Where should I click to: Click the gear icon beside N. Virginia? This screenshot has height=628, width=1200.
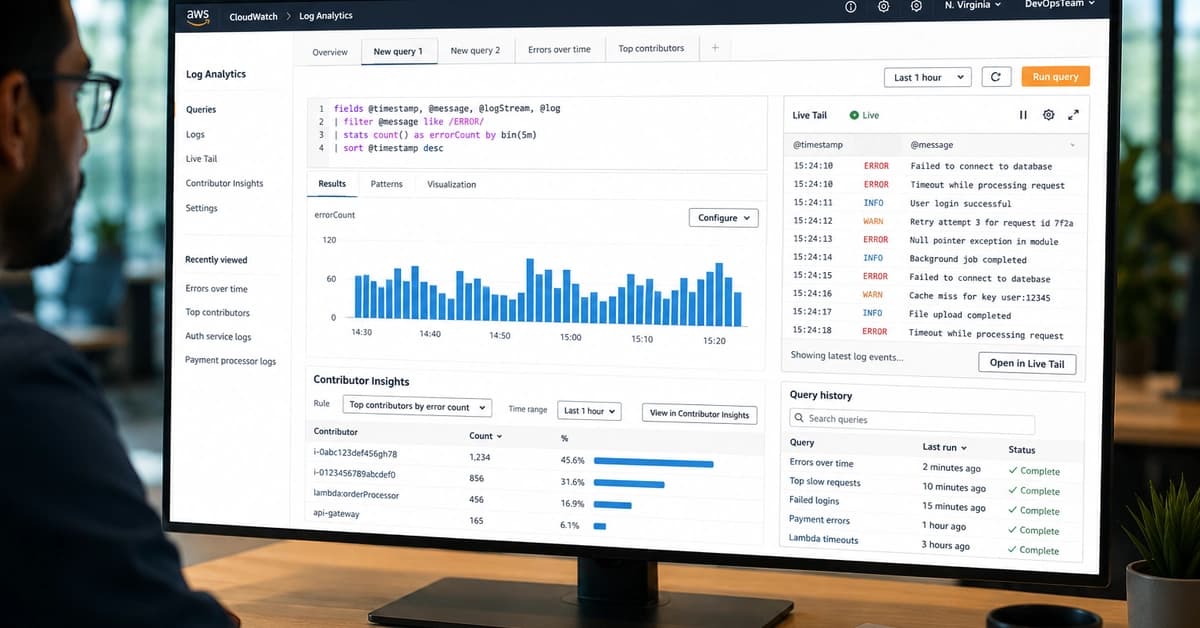[917, 6]
